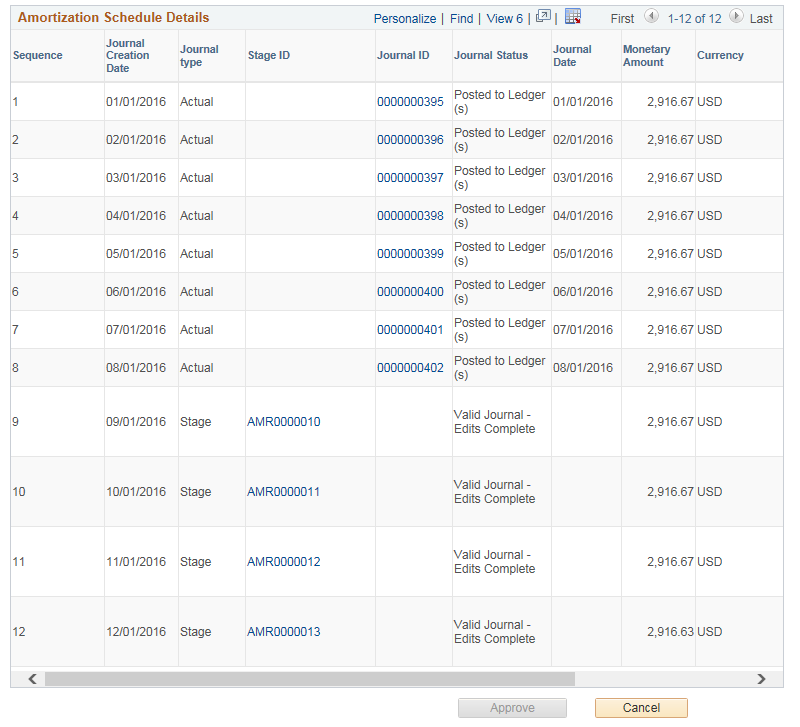The width and height of the screenshot is (800, 727).
Task: Click Valid Journal status, row 9
Action: (x=494, y=422)
